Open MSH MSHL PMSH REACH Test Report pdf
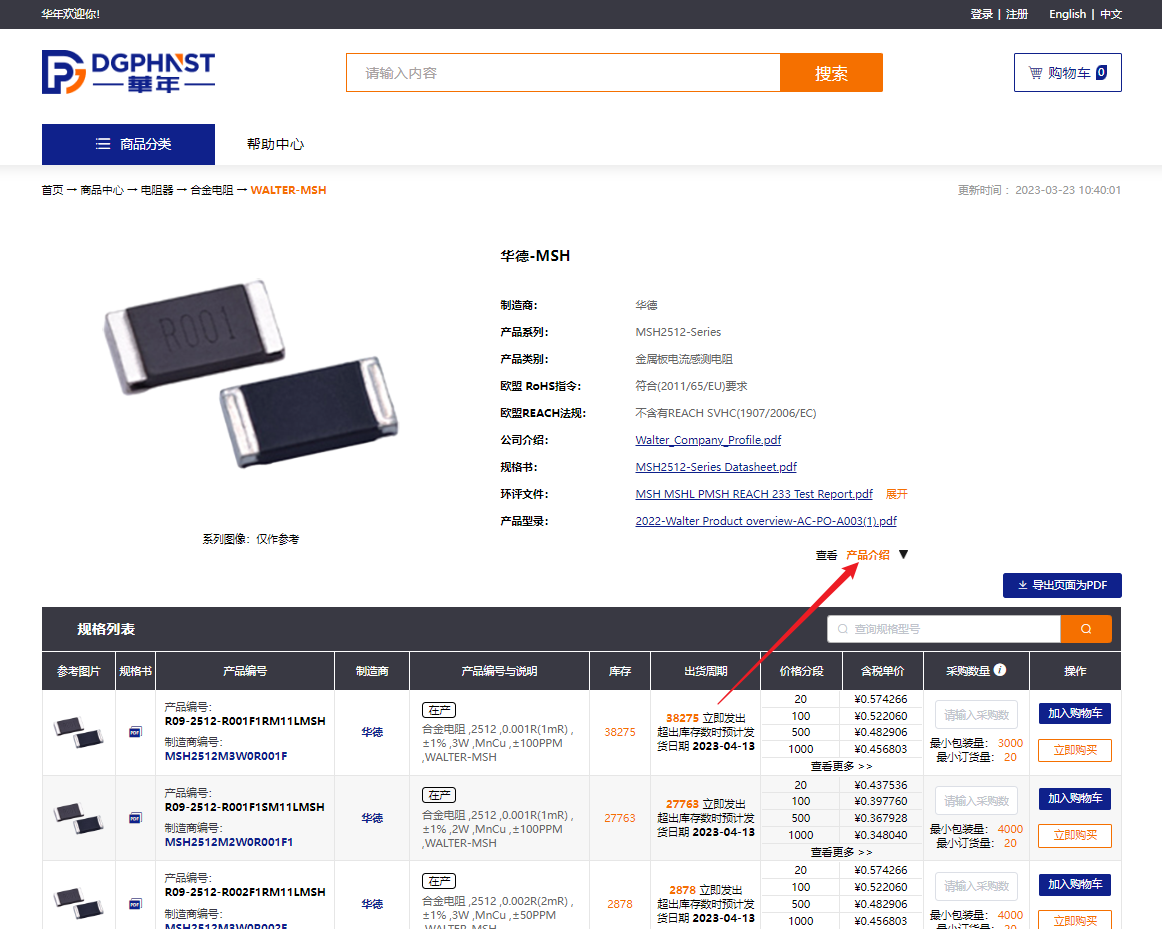This screenshot has width=1162, height=929. click(754, 494)
